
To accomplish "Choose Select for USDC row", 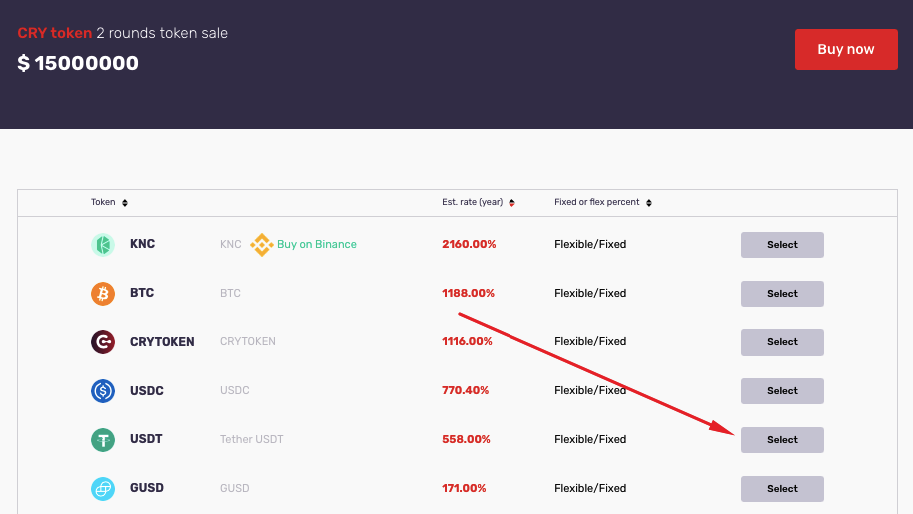I will point(782,391).
